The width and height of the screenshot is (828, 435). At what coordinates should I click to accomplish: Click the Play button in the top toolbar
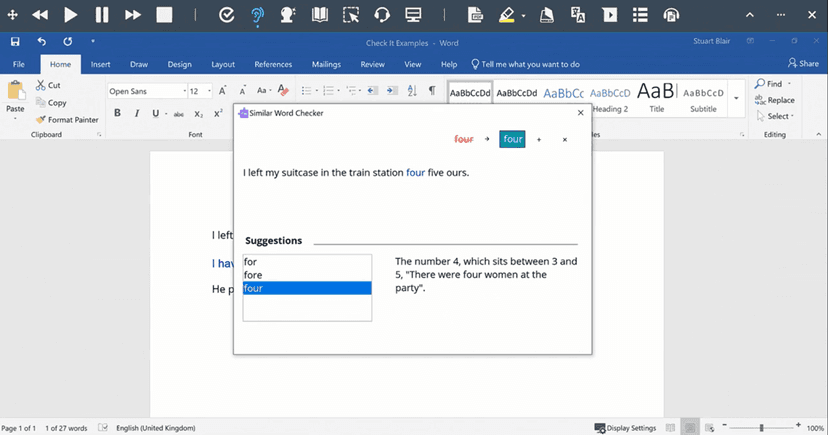coord(70,15)
